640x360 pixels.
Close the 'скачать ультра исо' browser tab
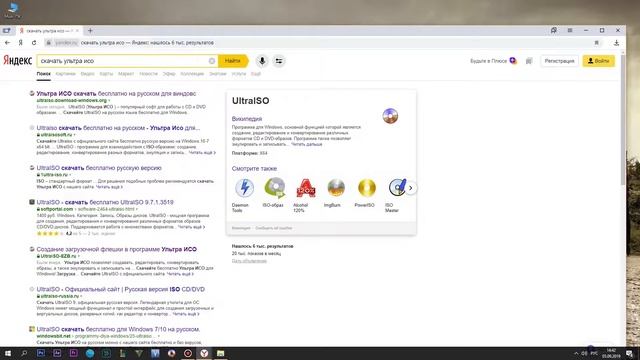(77, 31)
